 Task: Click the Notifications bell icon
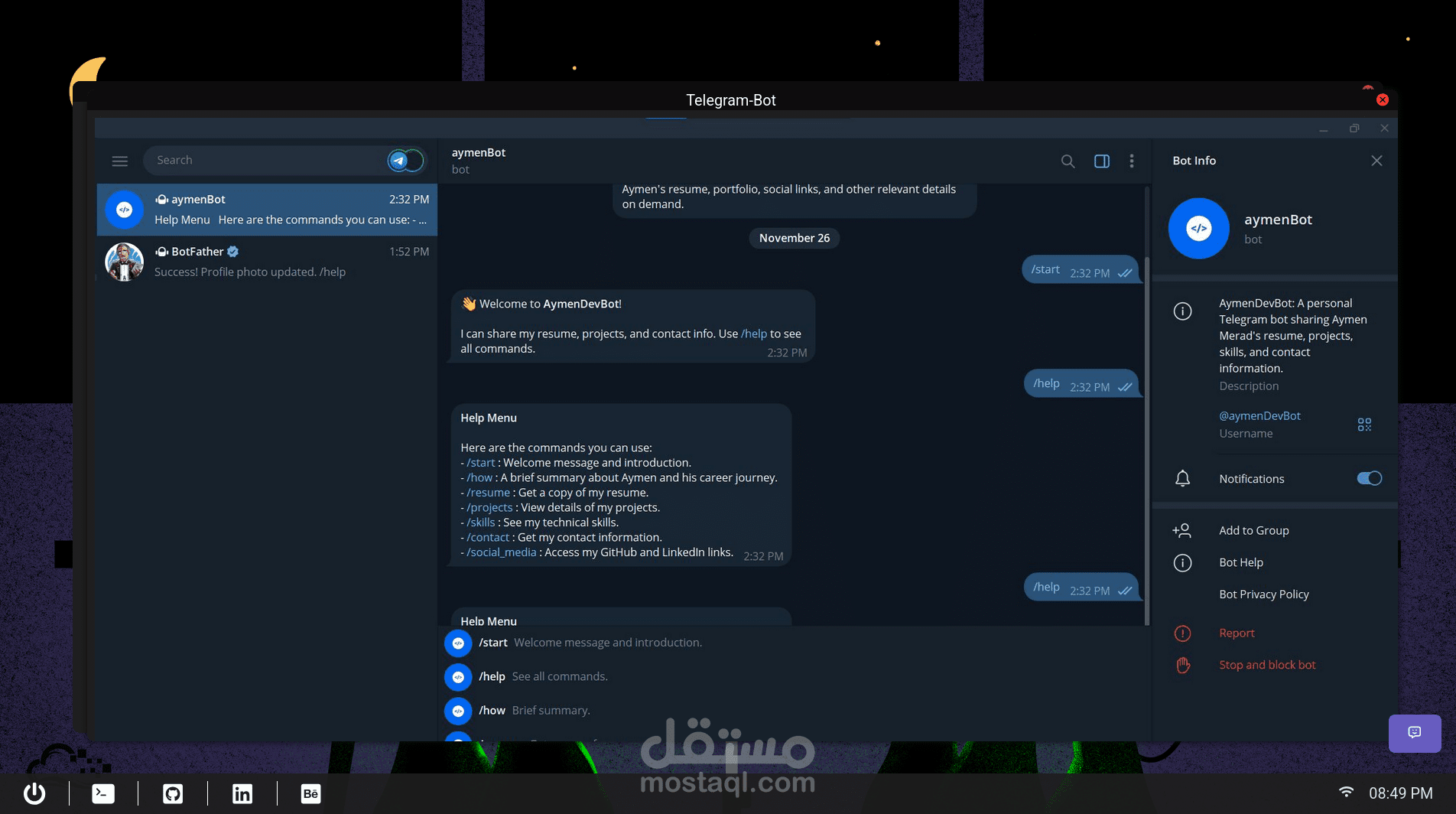click(x=1182, y=479)
